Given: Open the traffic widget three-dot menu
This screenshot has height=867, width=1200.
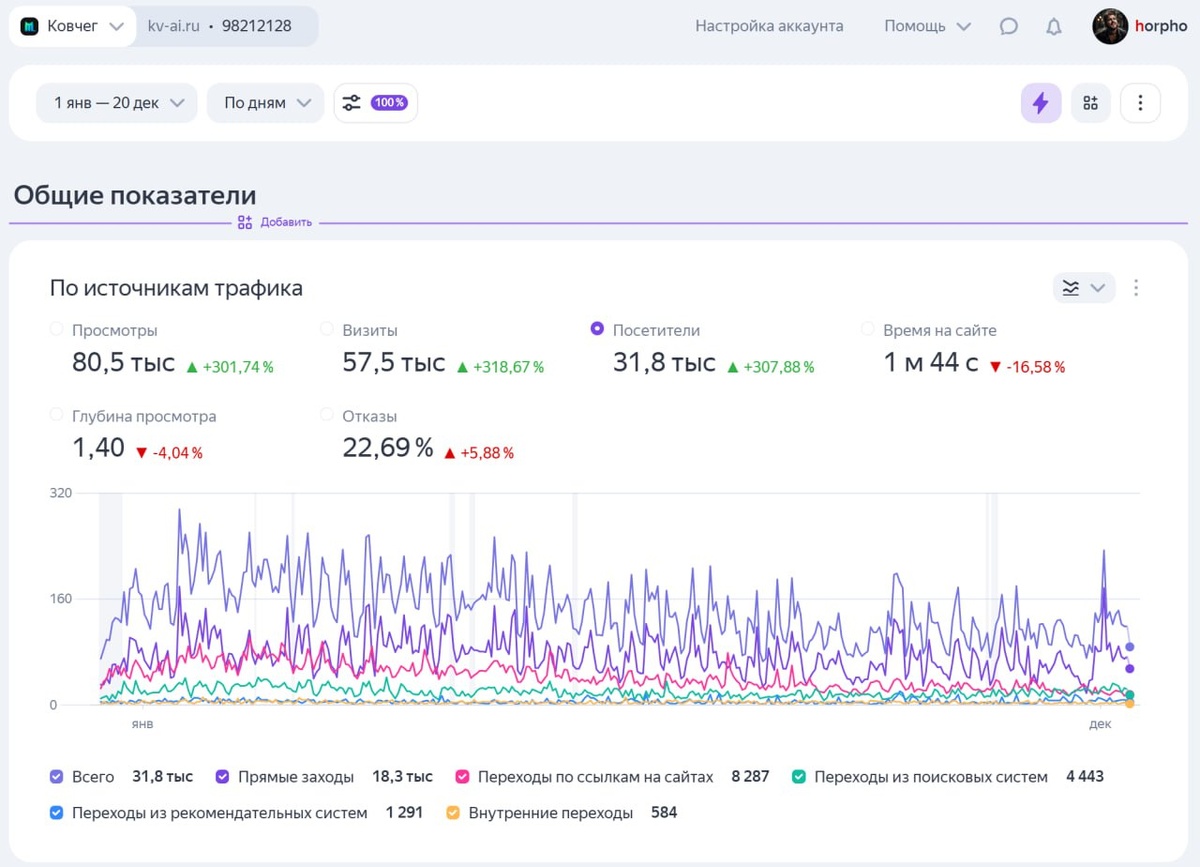Looking at the screenshot, I should point(1136,288).
